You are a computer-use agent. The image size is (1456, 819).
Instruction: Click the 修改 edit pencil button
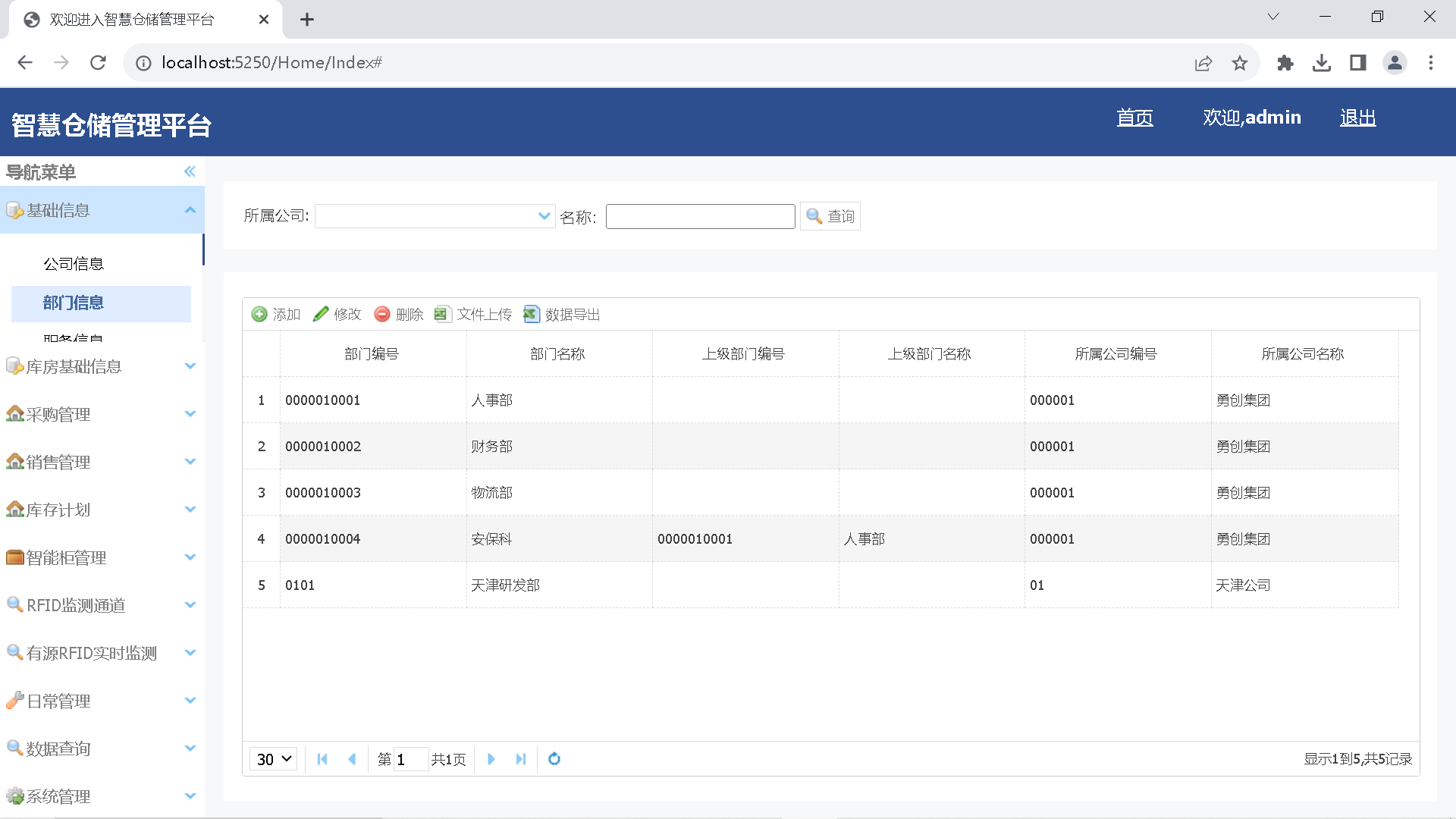tap(337, 314)
